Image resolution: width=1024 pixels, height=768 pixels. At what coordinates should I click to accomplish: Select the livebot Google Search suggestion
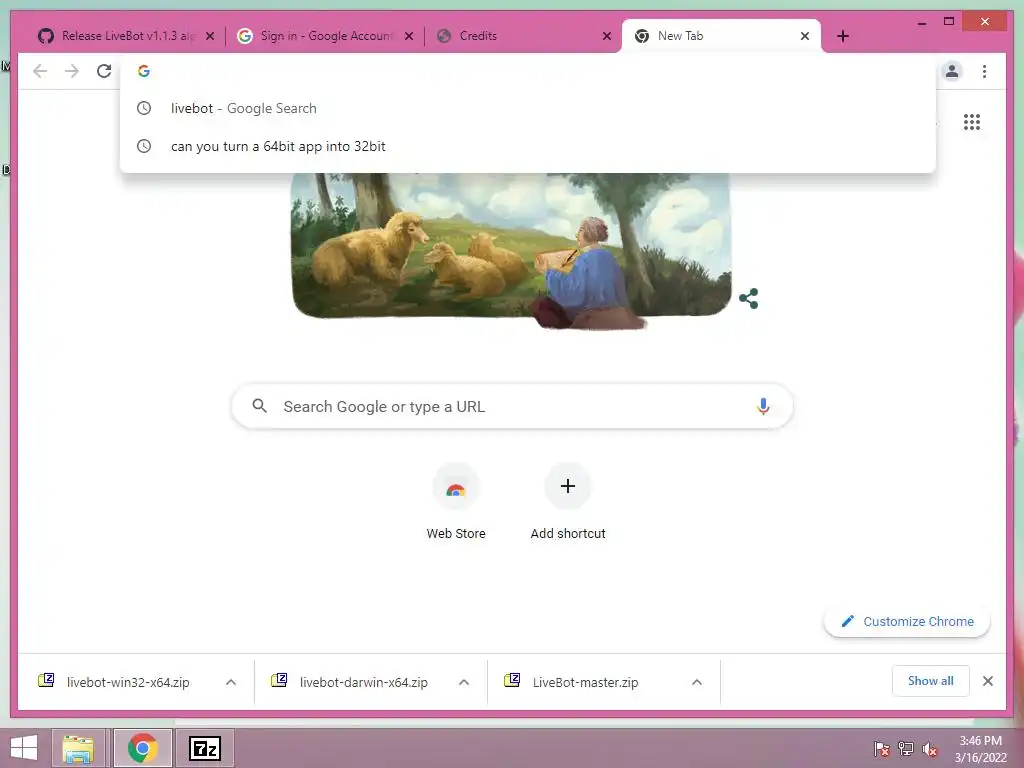(528, 108)
